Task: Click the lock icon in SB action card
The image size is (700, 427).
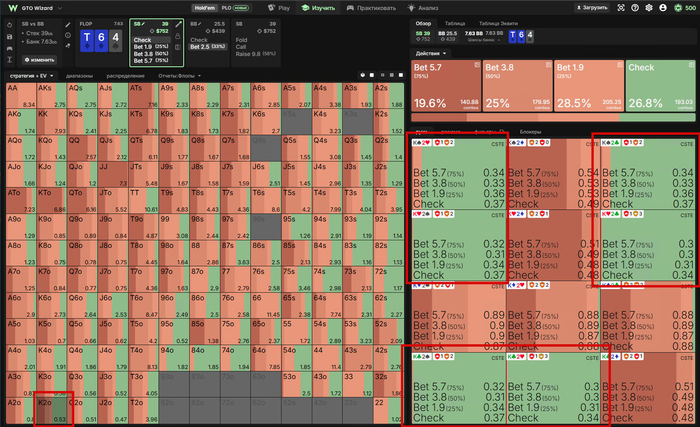Action: click(178, 36)
